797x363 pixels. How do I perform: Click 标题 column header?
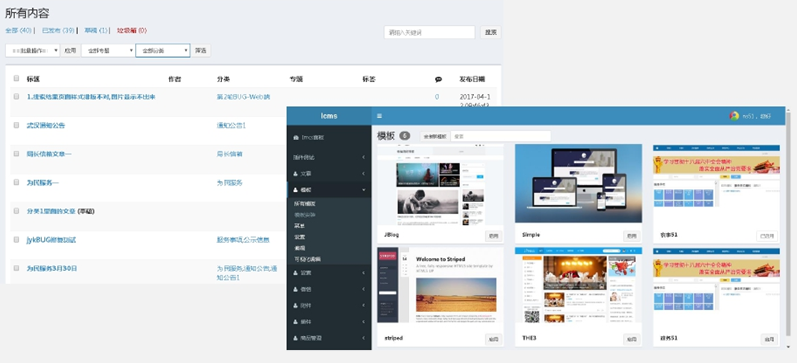pyautogui.click(x=33, y=79)
